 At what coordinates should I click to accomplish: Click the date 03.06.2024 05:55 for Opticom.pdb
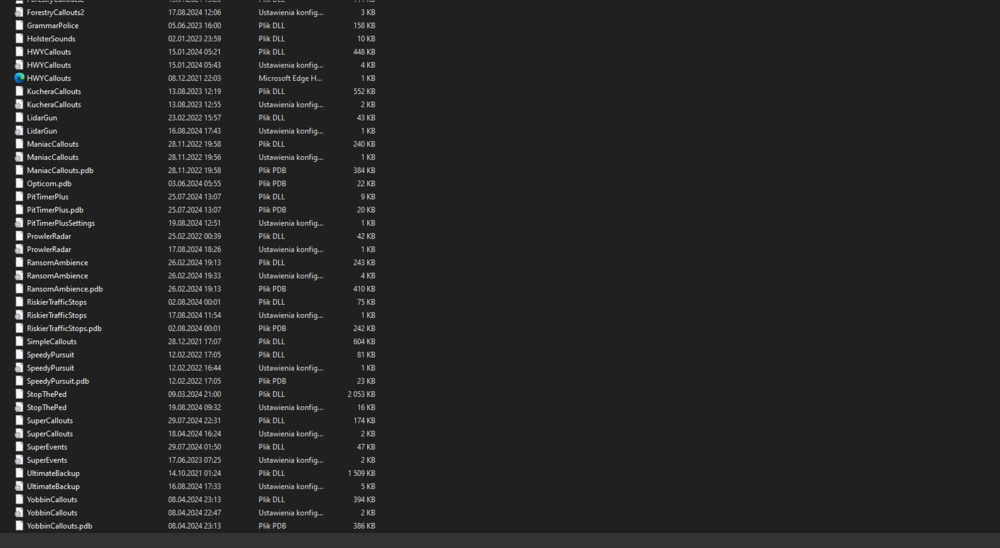(195, 183)
